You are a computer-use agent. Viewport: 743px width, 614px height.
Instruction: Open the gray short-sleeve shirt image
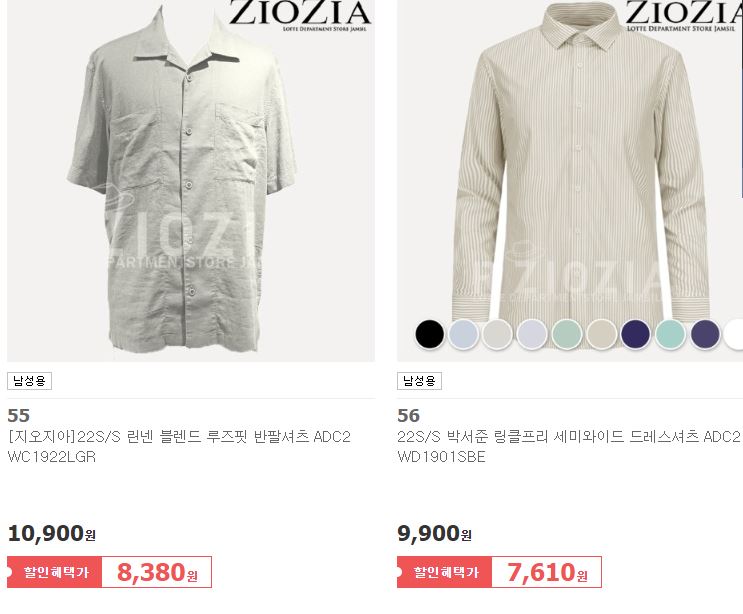[x=191, y=181]
